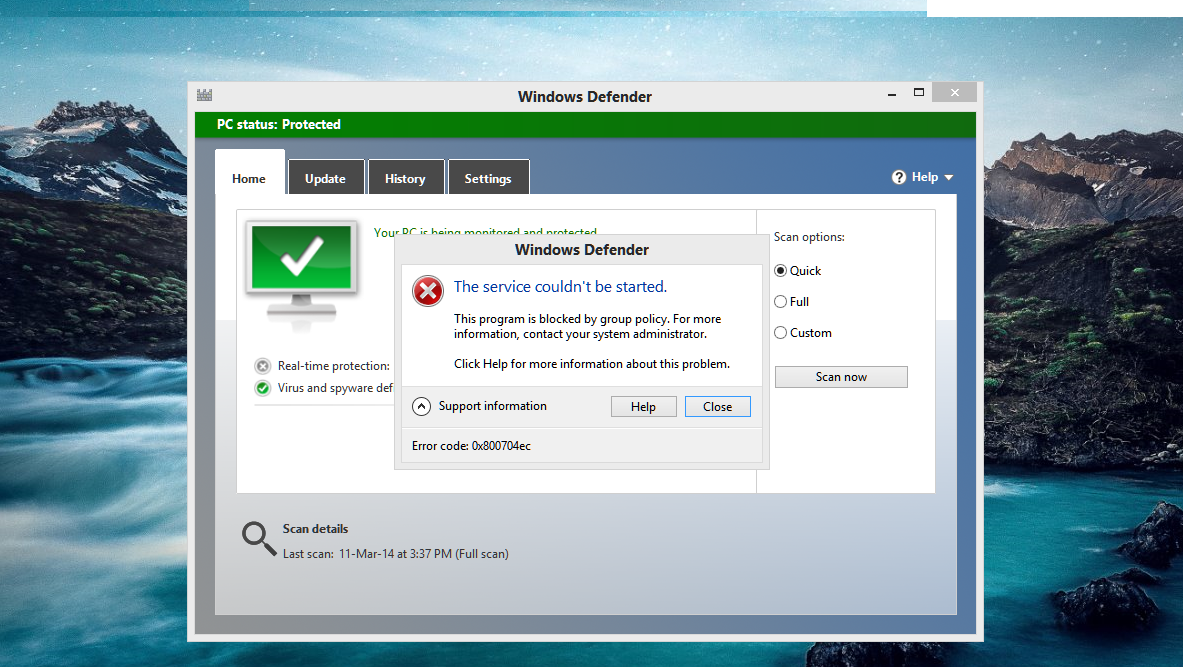Click the Help button in error dialog

644,407
